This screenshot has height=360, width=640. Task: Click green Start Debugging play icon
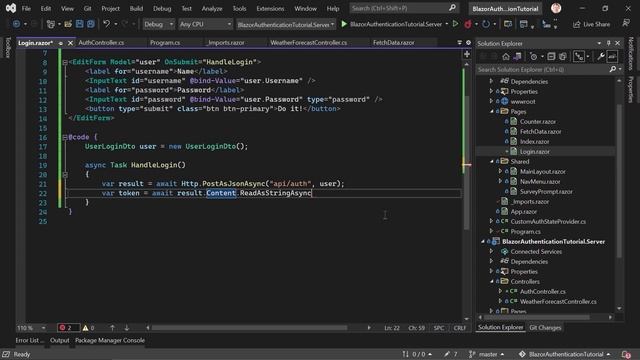point(344,24)
